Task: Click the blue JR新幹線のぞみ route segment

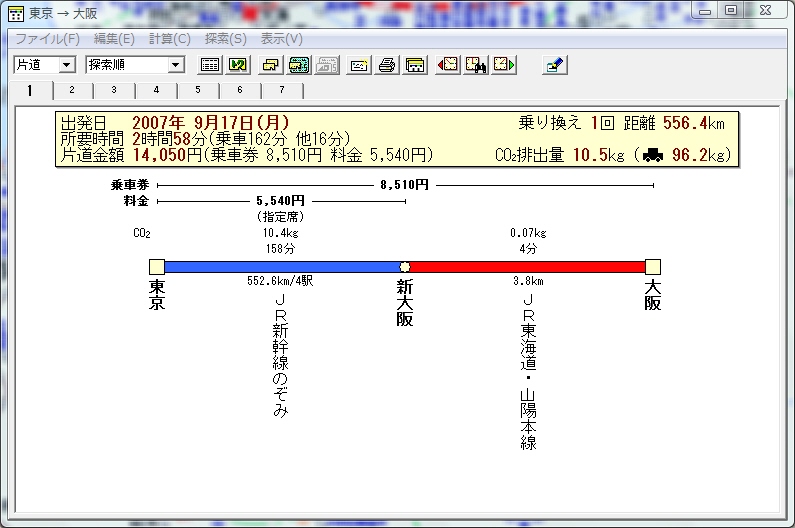Action: [x=281, y=267]
